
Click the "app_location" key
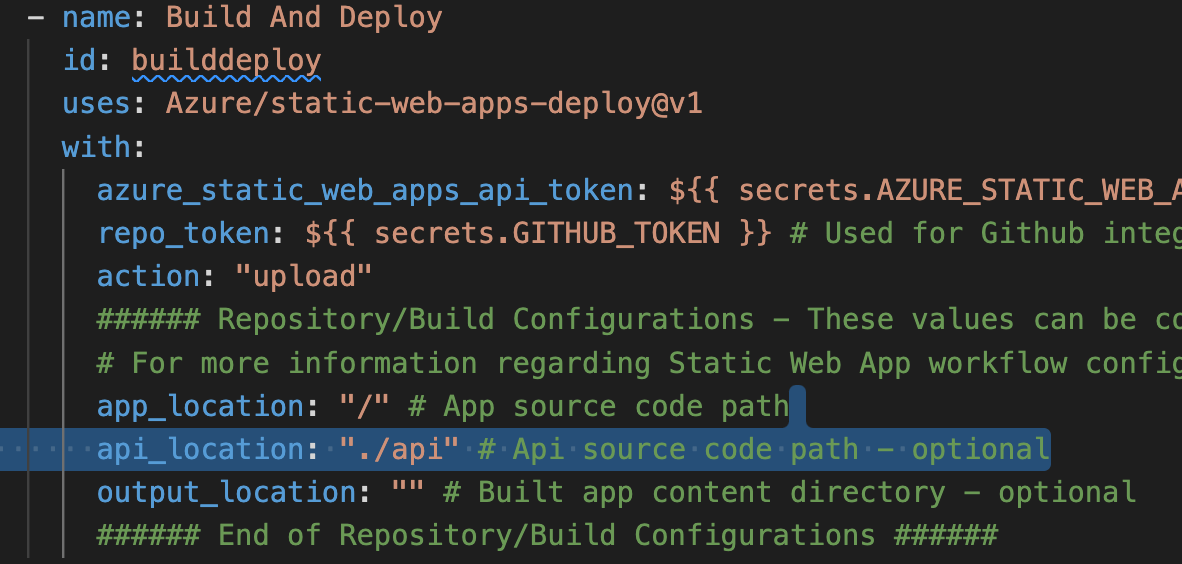pos(200,406)
